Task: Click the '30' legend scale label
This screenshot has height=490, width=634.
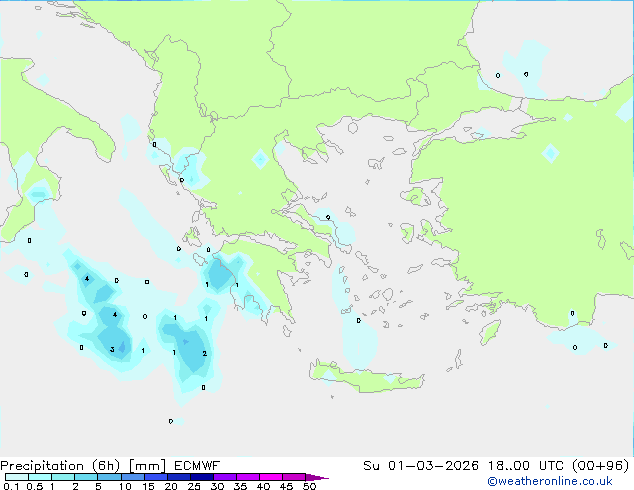Action: tap(217, 486)
